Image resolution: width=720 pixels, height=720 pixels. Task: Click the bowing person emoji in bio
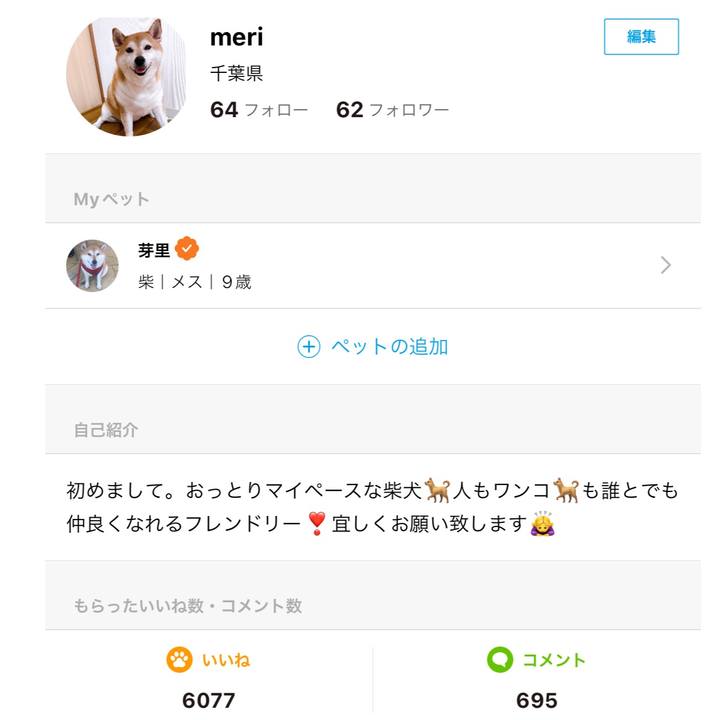click(543, 523)
